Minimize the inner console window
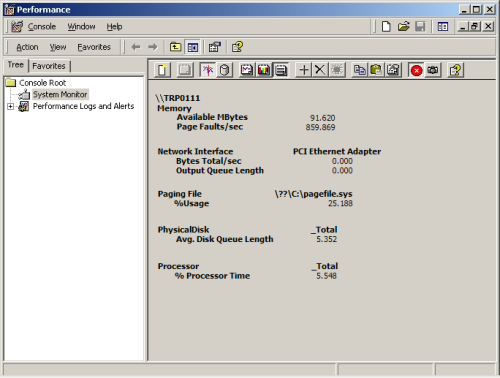The width and height of the screenshot is (500, 378). tap(462, 26)
